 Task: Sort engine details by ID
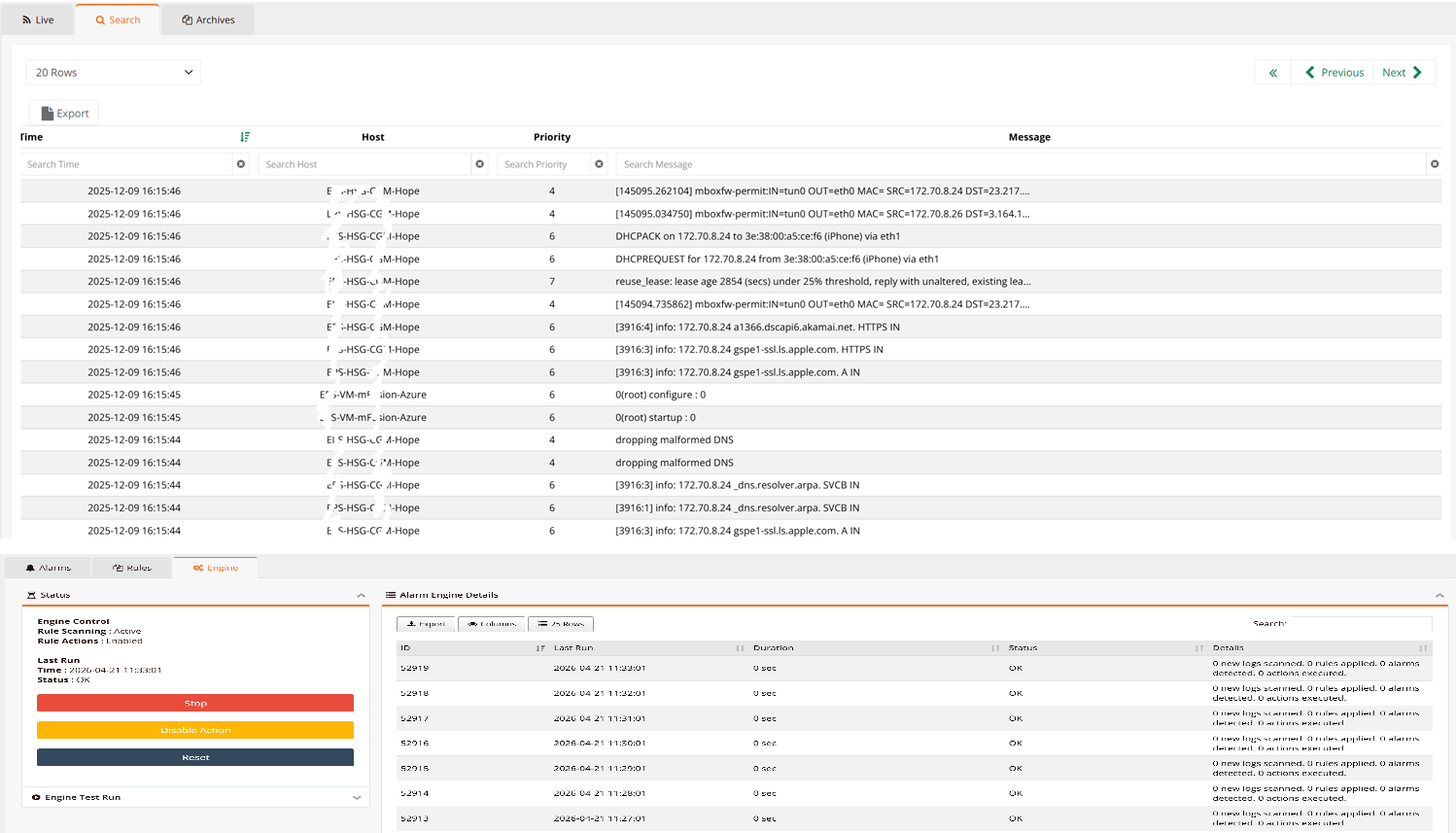coord(471,647)
